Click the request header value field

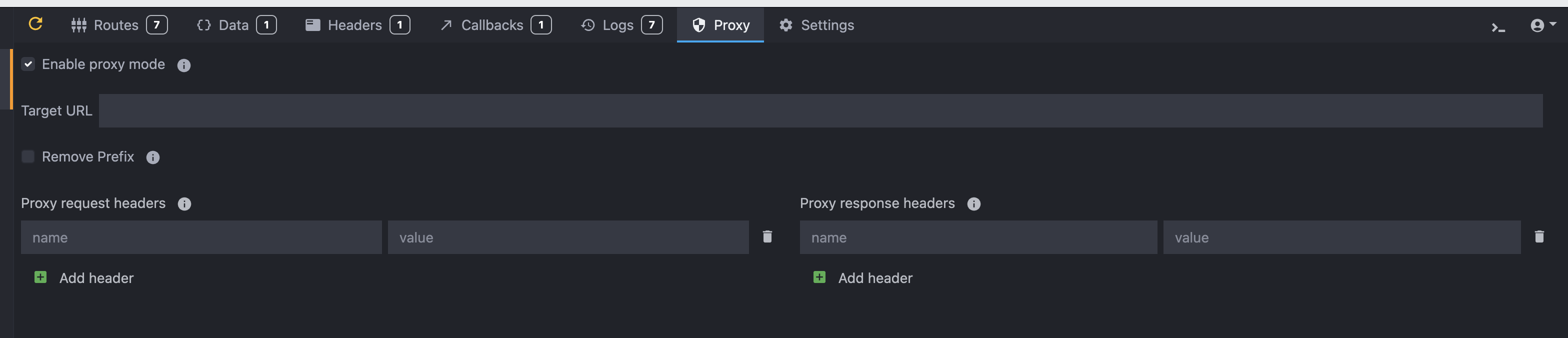point(568,237)
